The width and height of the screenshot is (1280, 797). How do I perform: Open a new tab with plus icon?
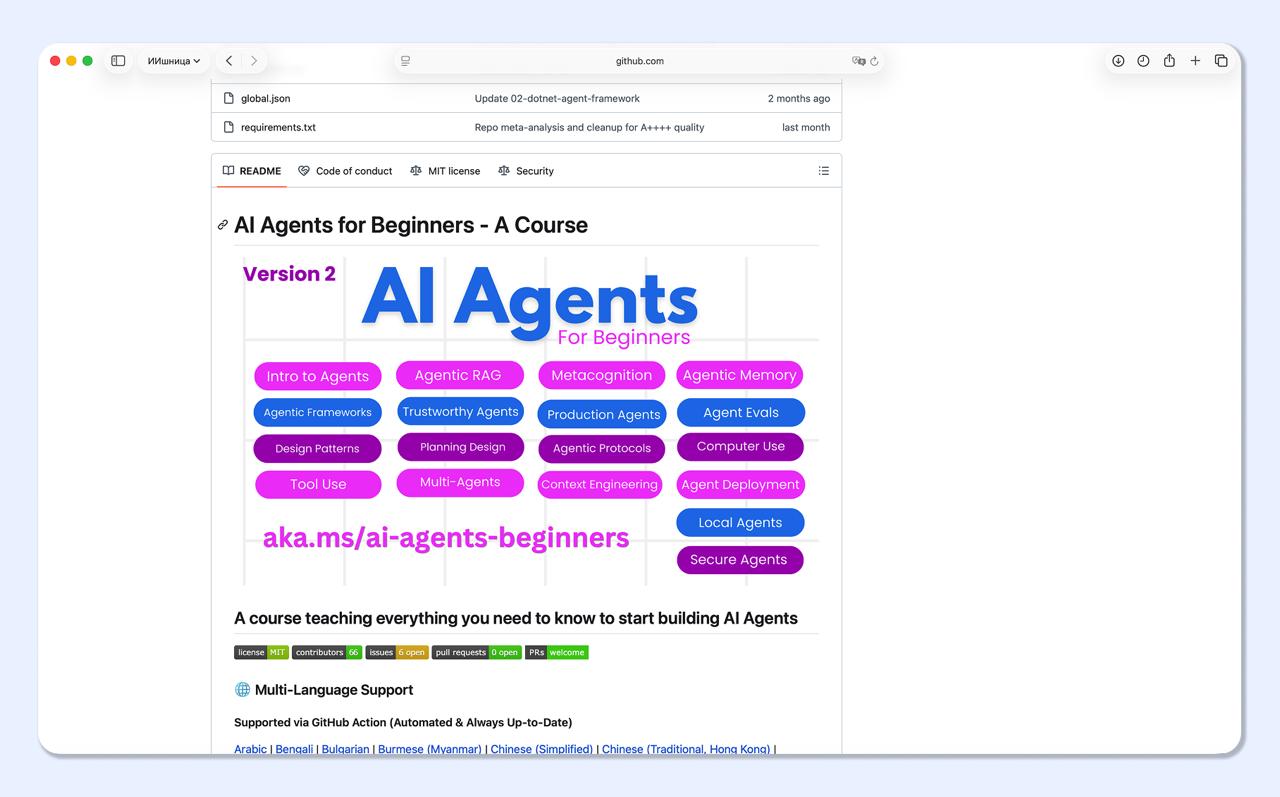click(x=1195, y=61)
